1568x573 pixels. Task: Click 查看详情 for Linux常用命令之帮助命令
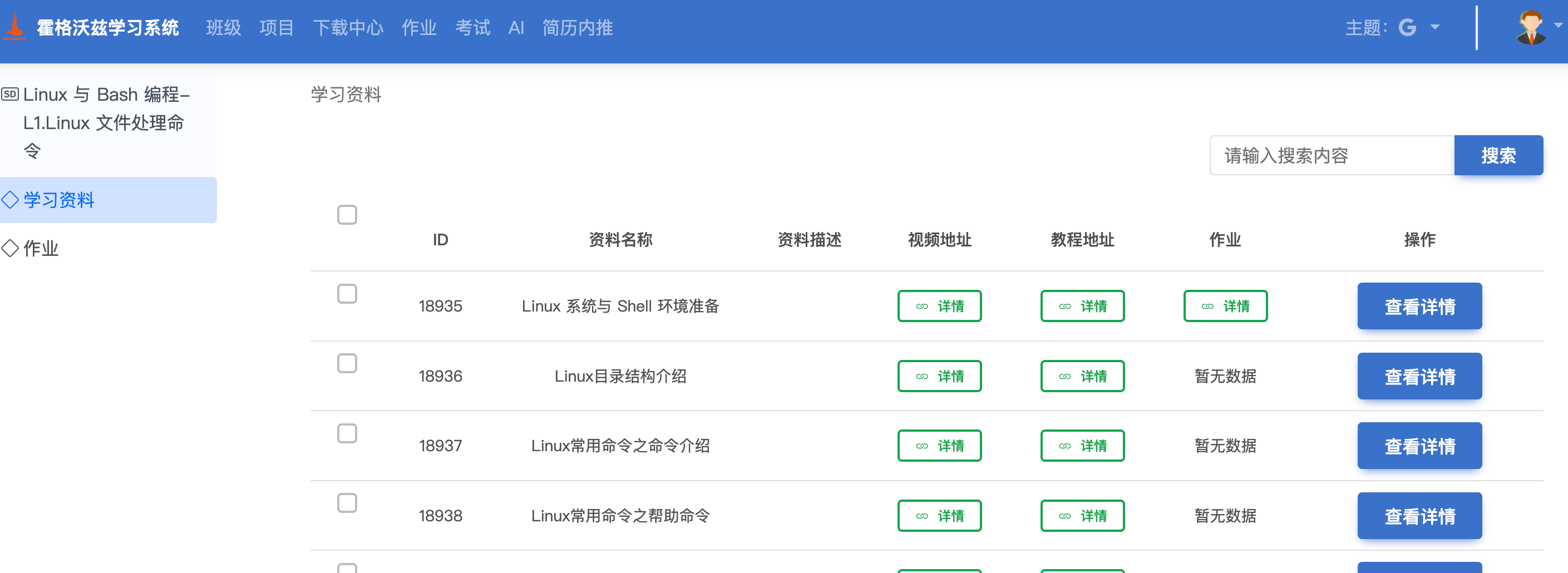point(1419,515)
